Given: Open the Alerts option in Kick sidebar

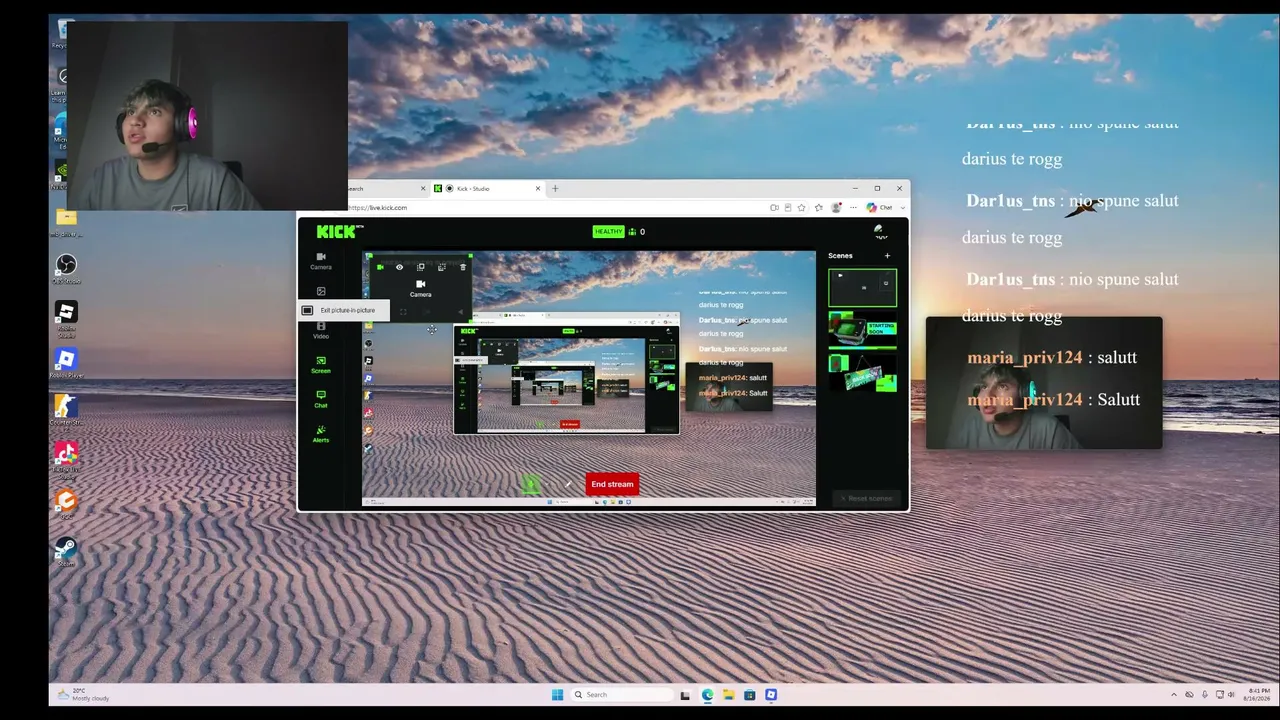Looking at the screenshot, I should [321, 433].
